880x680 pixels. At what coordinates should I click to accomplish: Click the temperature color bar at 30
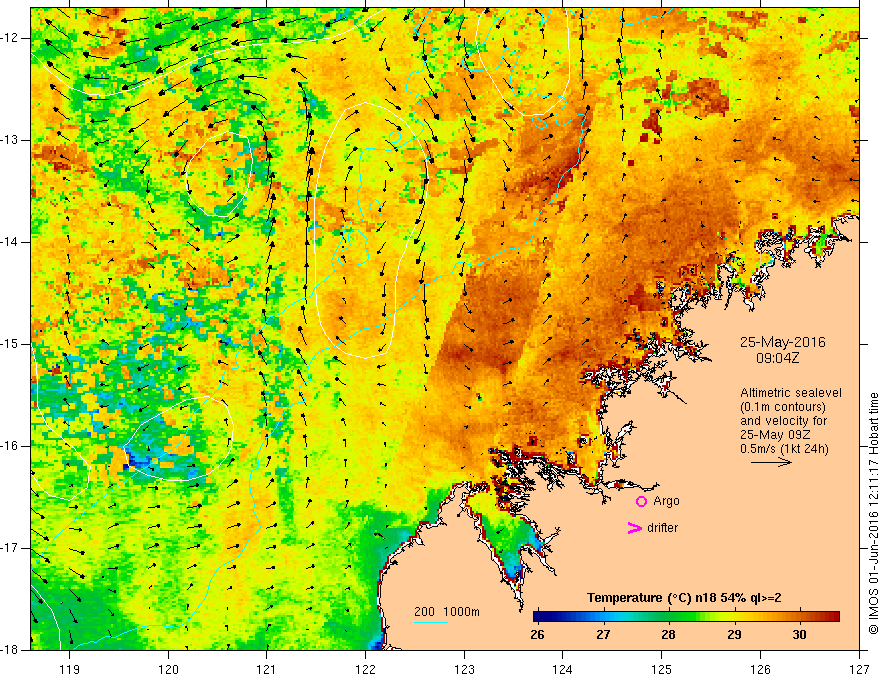799,617
